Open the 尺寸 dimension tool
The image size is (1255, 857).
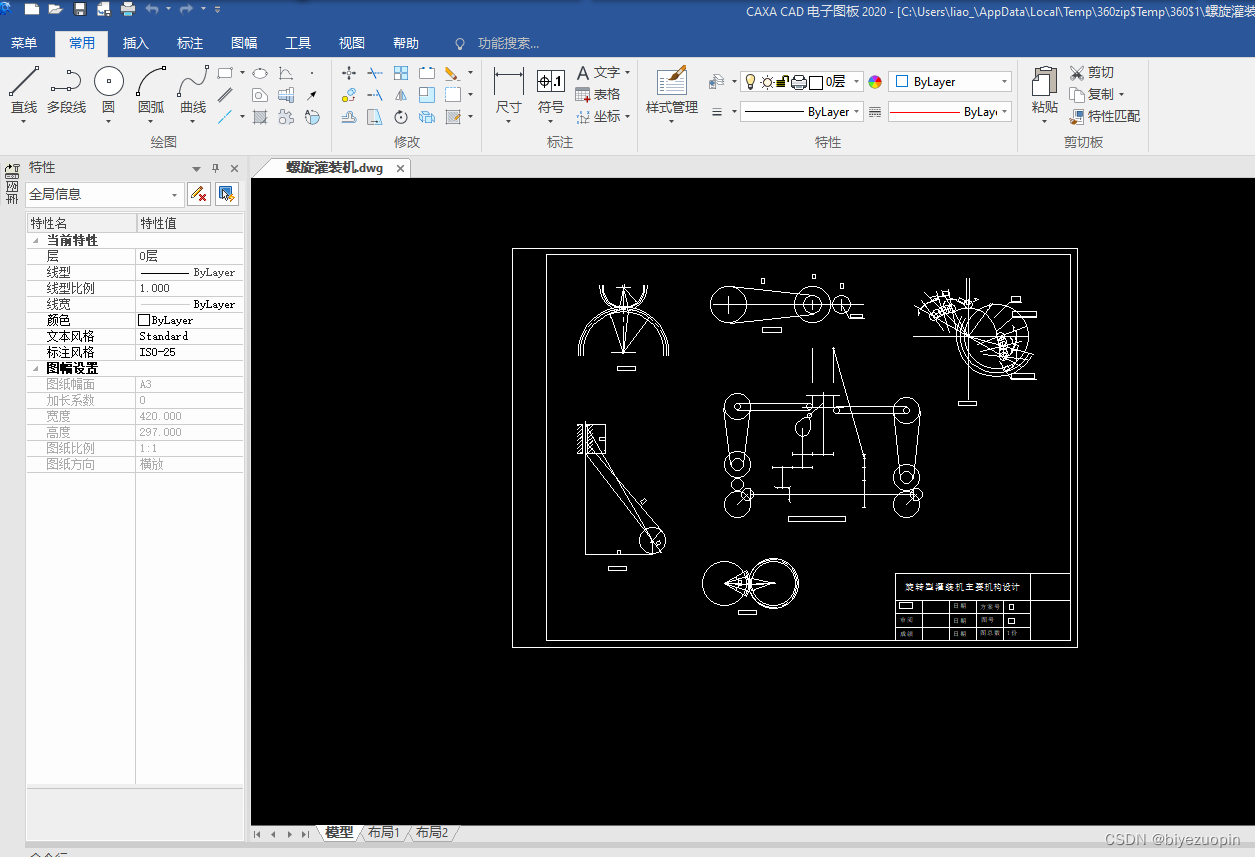tap(509, 93)
